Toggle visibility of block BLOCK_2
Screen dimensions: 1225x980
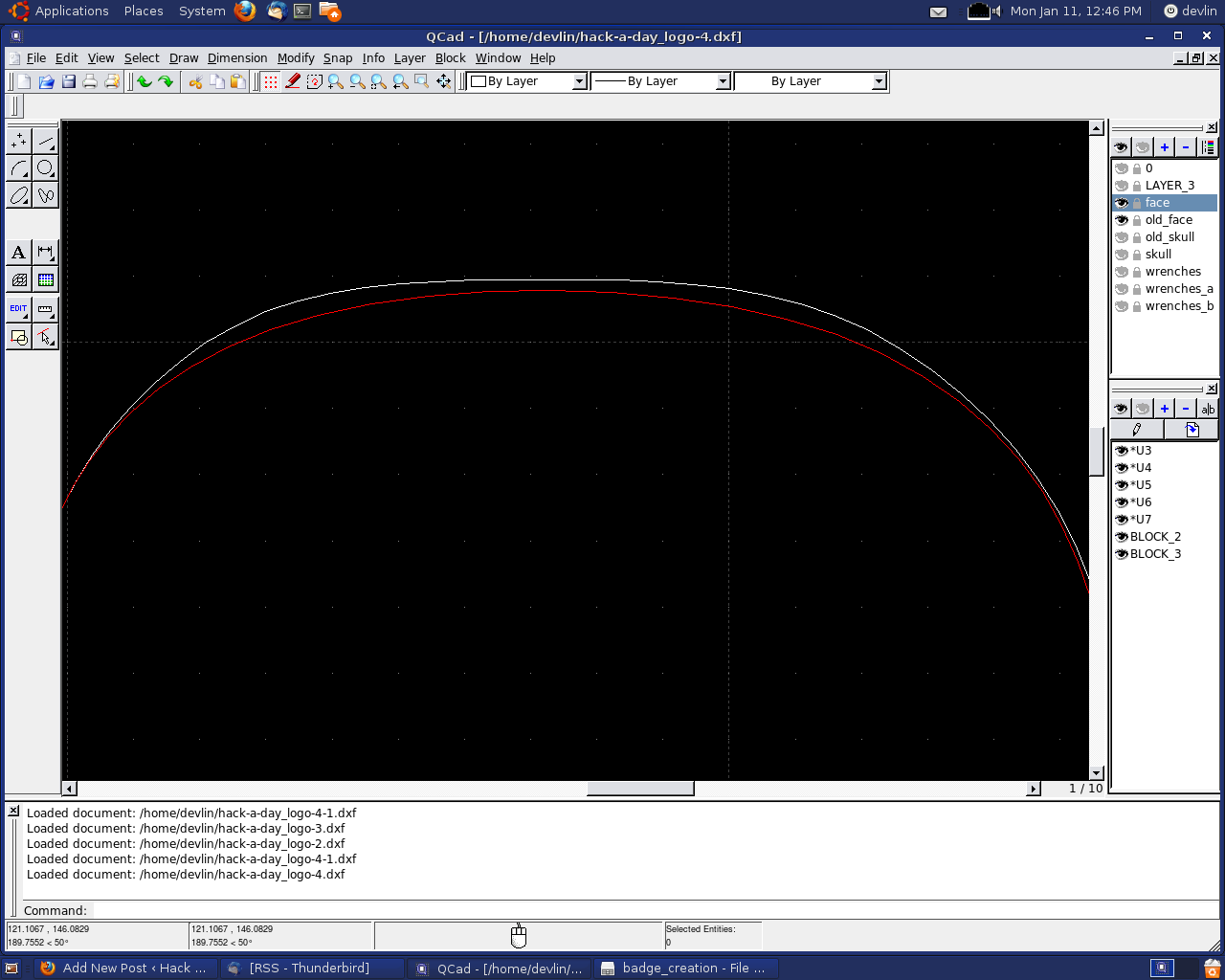point(1121,537)
